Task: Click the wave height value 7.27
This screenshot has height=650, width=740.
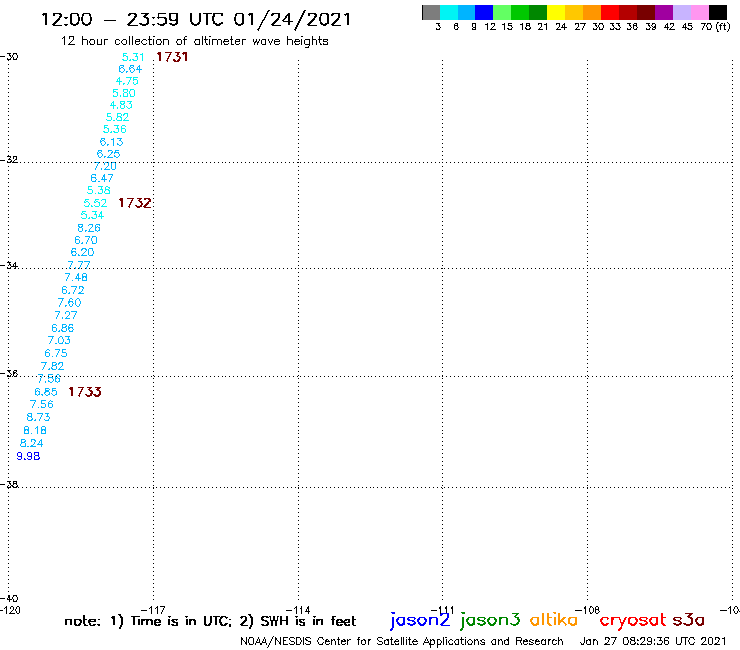Action: (66, 315)
